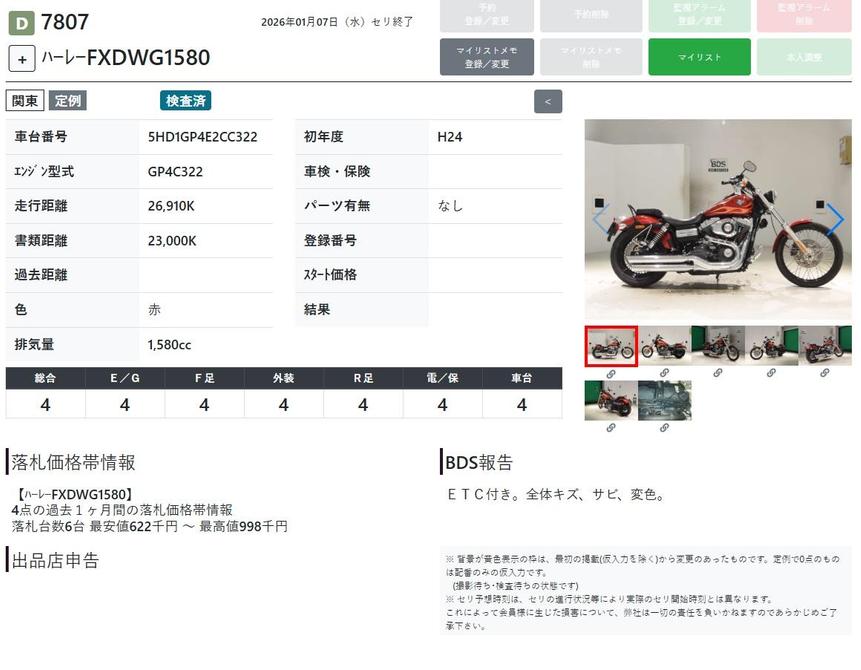Select the engine close-up thumbnail
This screenshot has width=861, height=670.
tap(664, 400)
